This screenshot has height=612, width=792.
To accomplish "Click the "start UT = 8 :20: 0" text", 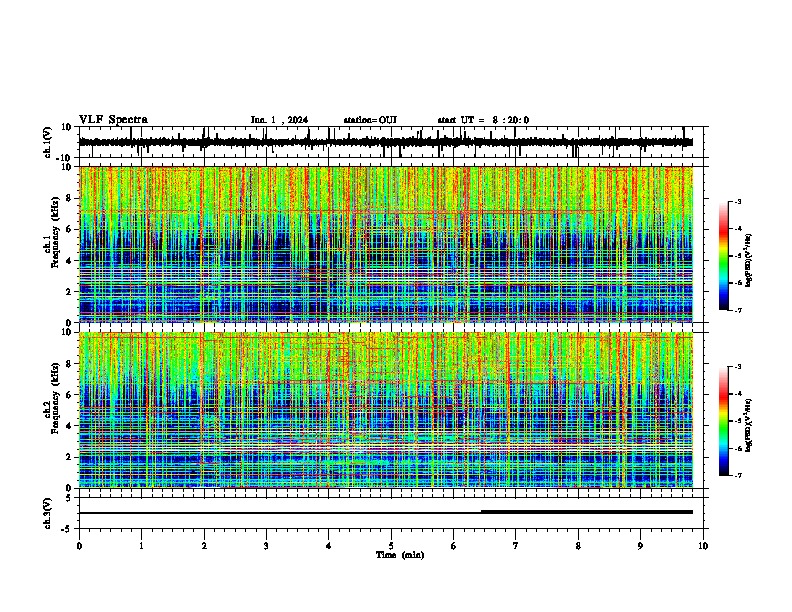I will click(483, 120).
